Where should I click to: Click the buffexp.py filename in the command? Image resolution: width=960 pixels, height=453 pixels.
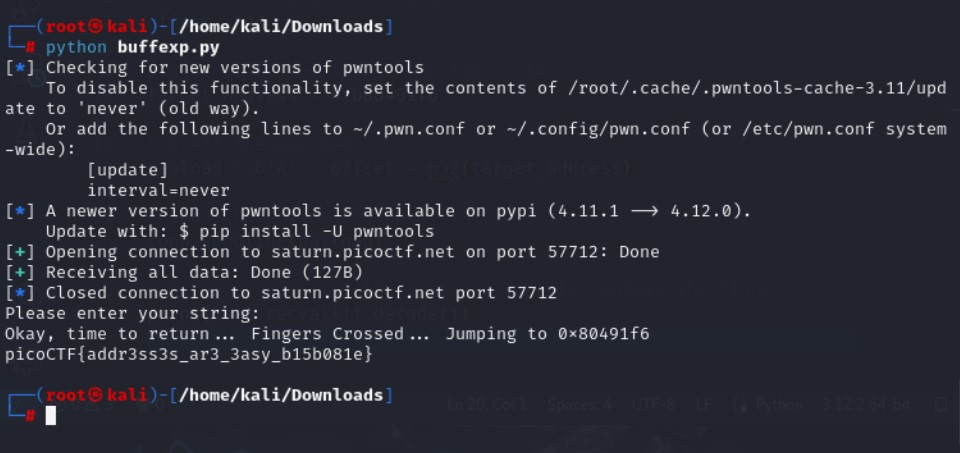tap(168, 47)
